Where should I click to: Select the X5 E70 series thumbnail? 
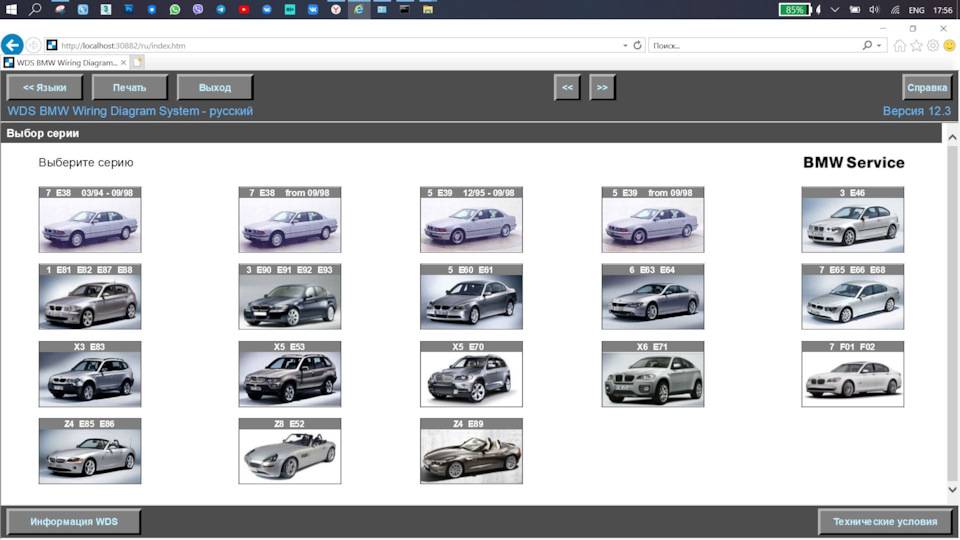click(471, 374)
